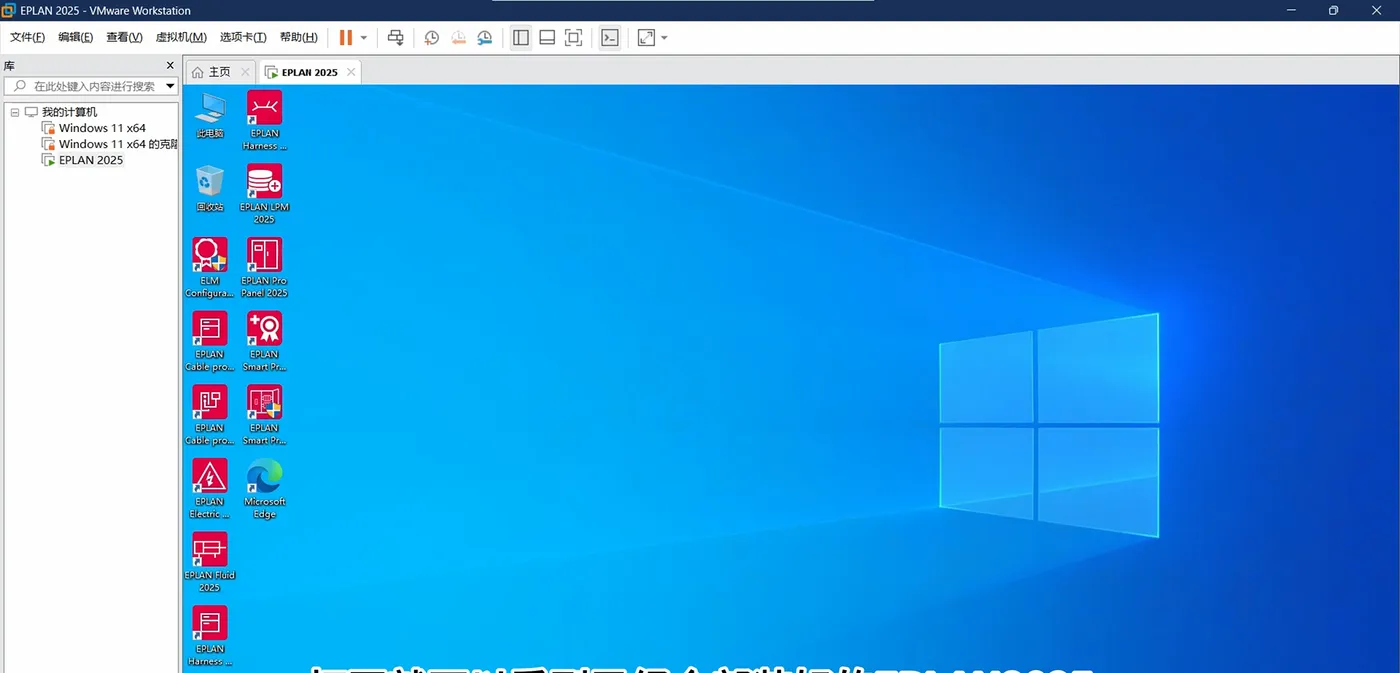
Task: Open the snapshot manager
Action: point(484,37)
